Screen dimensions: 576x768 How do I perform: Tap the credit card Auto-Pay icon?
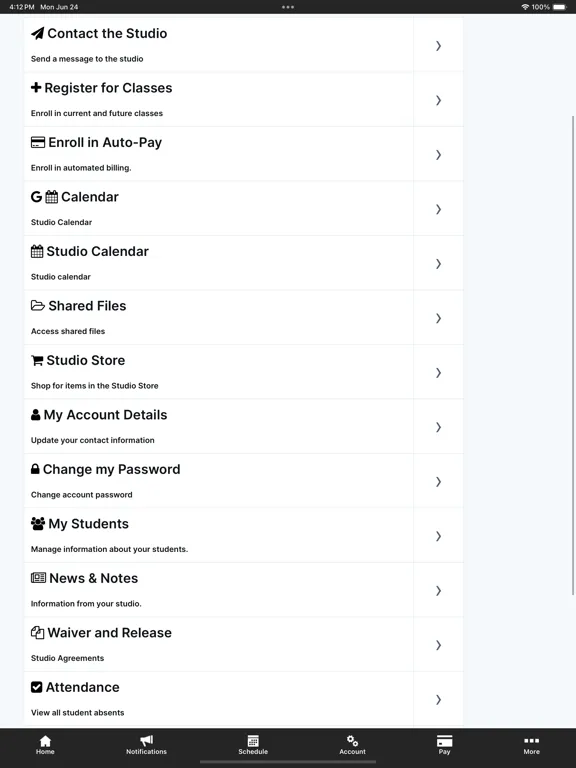(38, 142)
